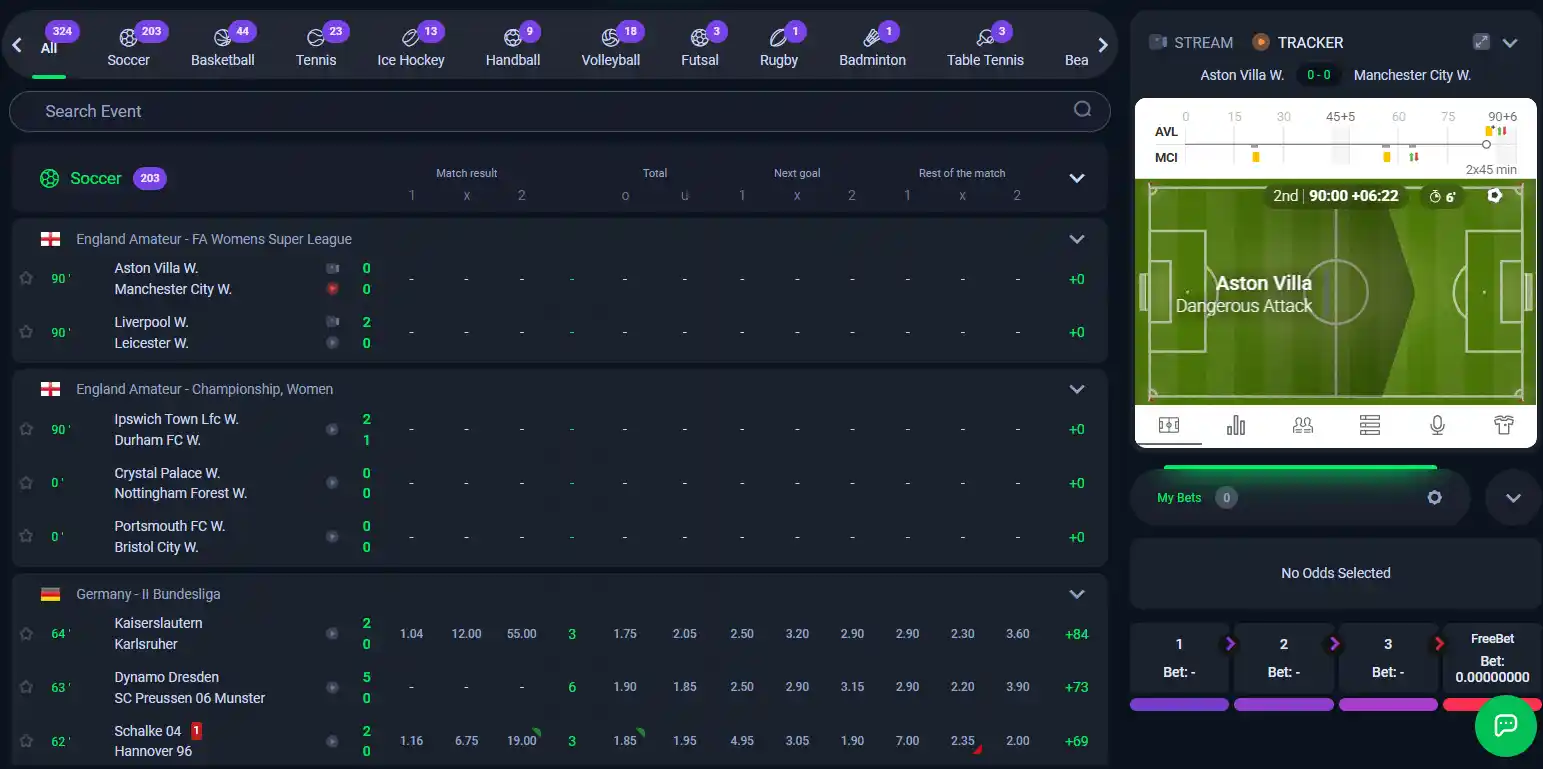This screenshot has height=769, width=1543.
Task: Click Germany flag of II Bundesliga
Action: pos(50,594)
